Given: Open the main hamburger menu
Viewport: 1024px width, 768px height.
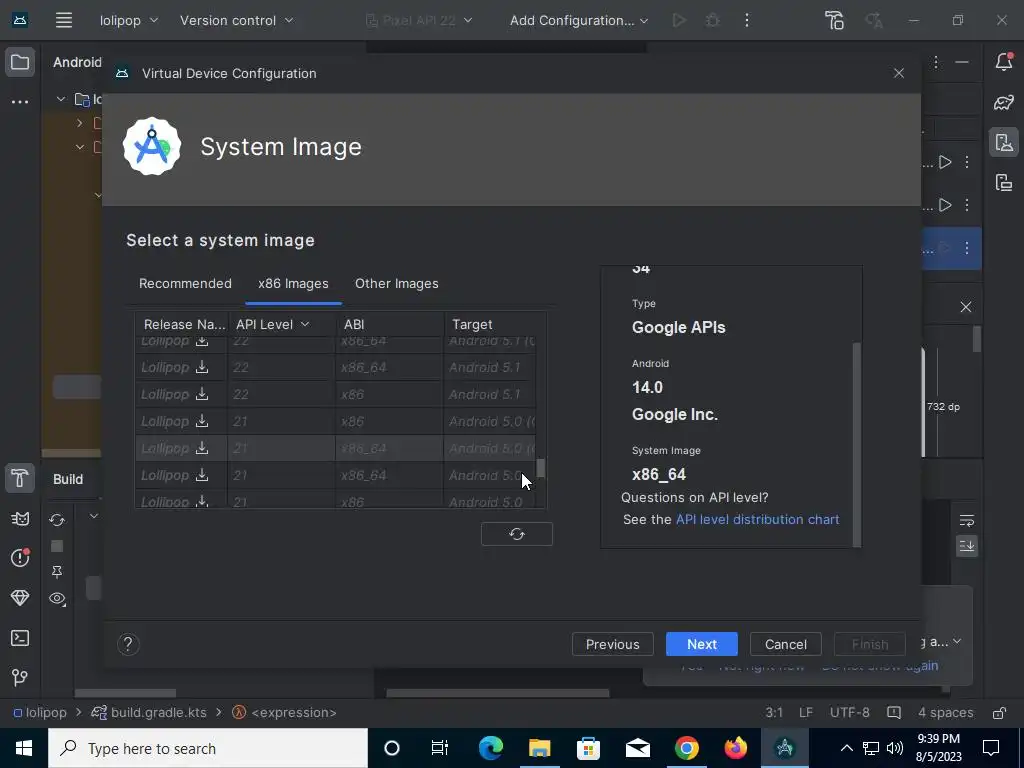Looking at the screenshot, I should (x=63, y=20).
